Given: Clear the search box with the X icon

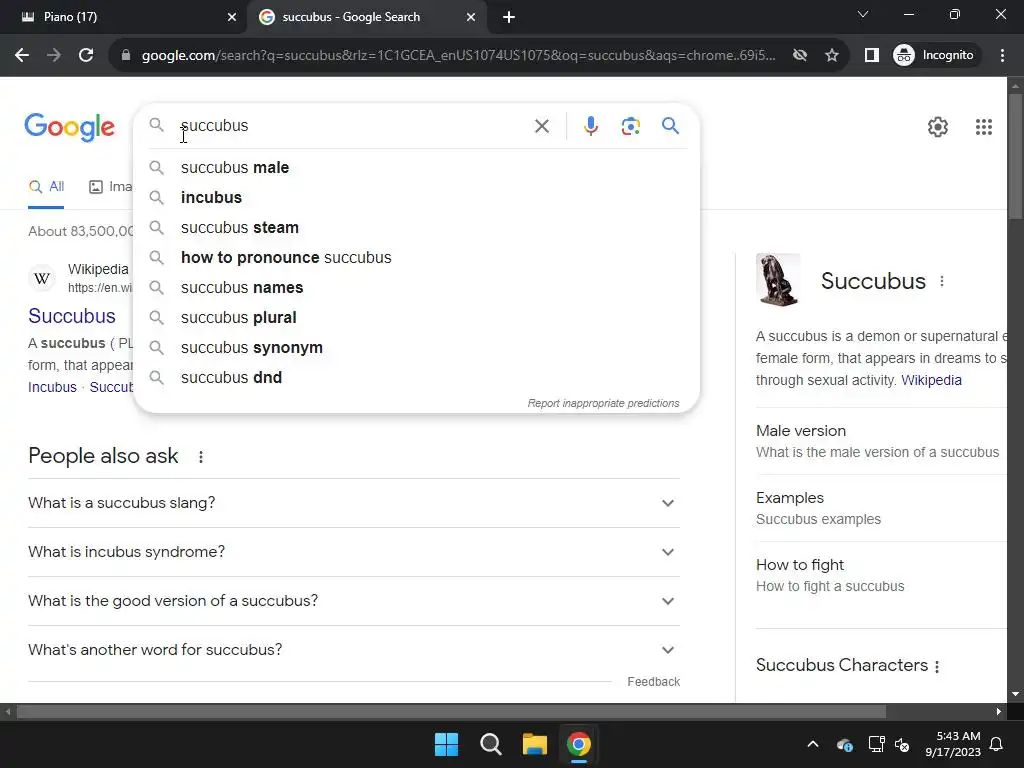Looking at the screenshot, I should 541,126.
